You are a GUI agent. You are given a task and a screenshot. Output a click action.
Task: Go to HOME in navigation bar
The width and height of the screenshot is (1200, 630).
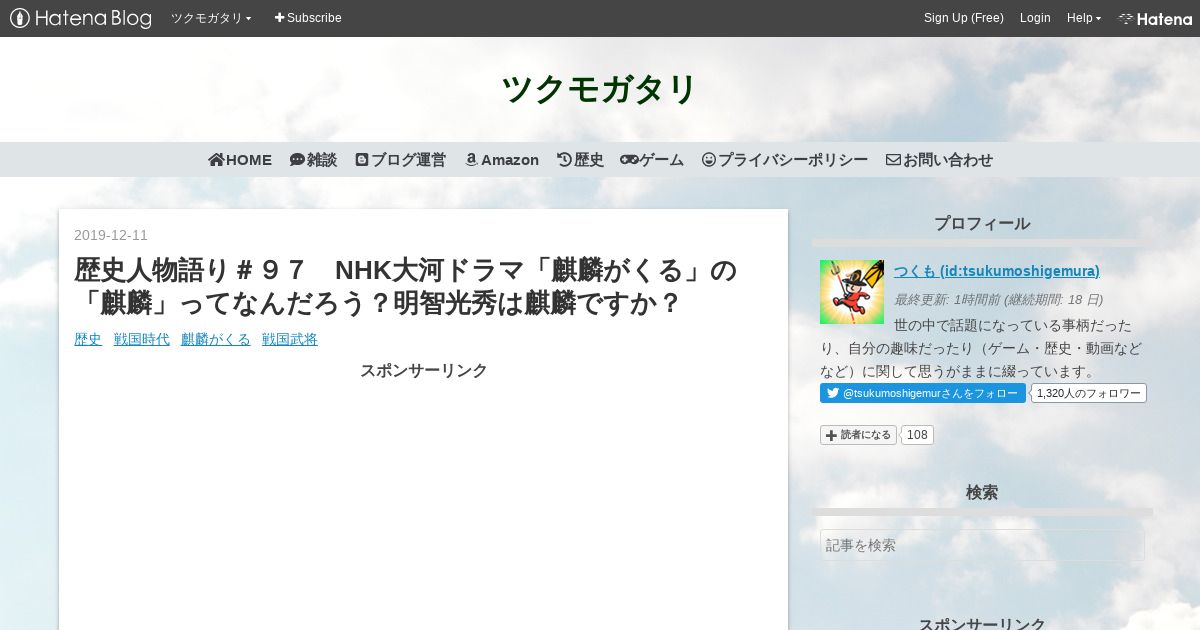tap(240, 160)
